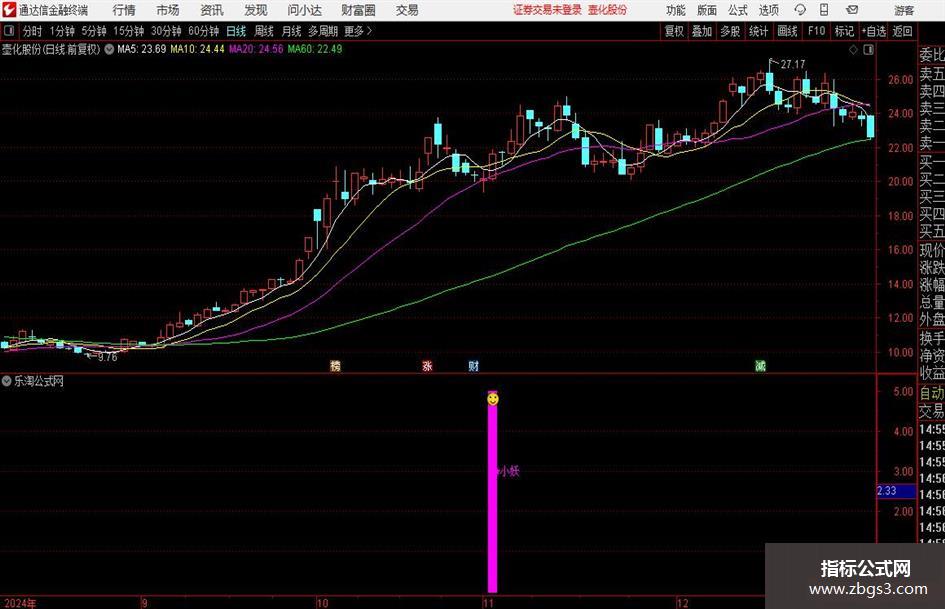Click the 减 event marker
945x609 pixels.
coord(761,366)
